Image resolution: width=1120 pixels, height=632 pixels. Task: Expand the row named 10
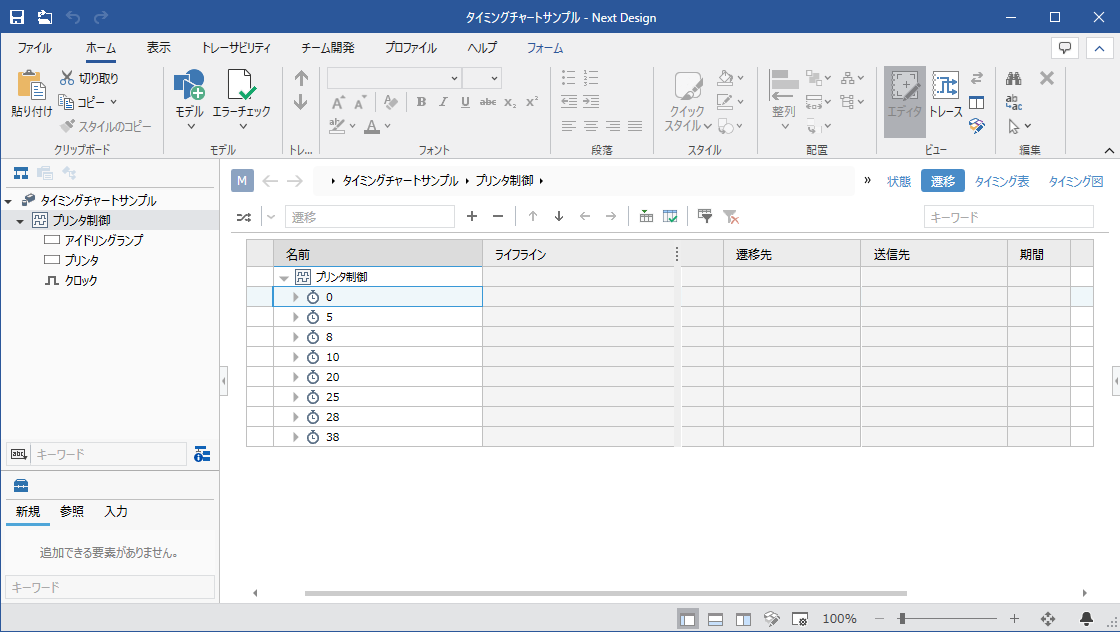point(295,357)
